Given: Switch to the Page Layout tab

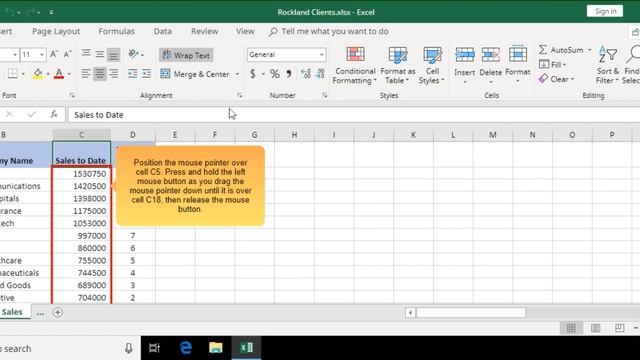Looking at the screenshot, I should point(56,31).
